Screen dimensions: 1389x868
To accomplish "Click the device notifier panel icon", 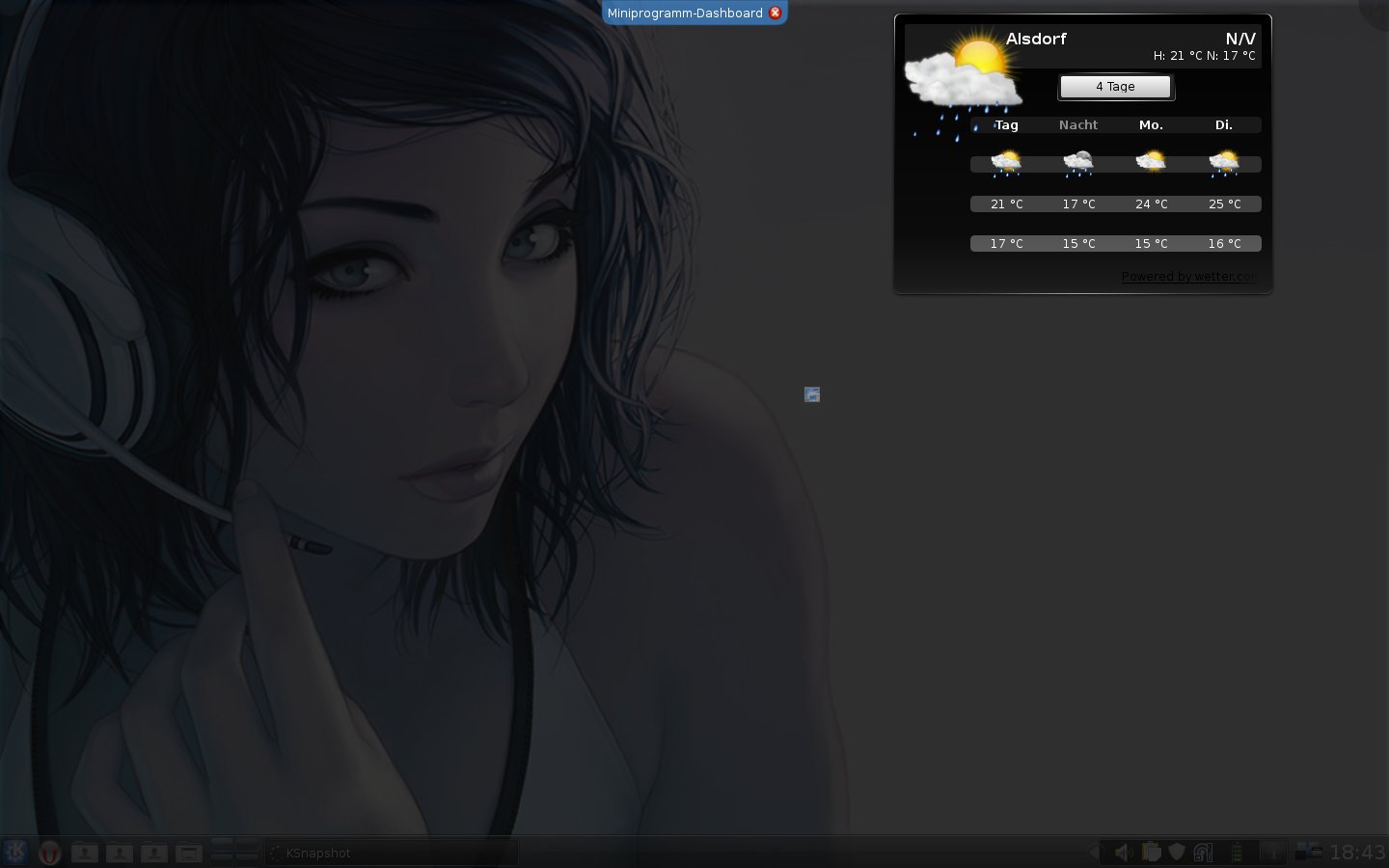I will 1308,853.
